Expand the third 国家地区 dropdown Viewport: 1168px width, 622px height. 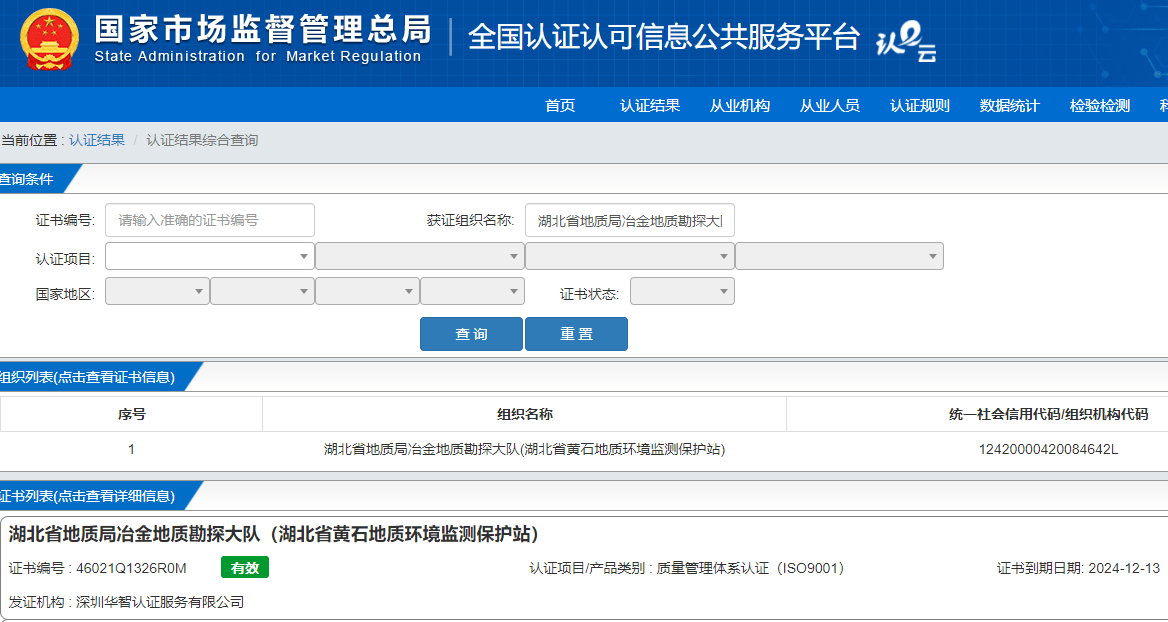(x=367, y=291)
